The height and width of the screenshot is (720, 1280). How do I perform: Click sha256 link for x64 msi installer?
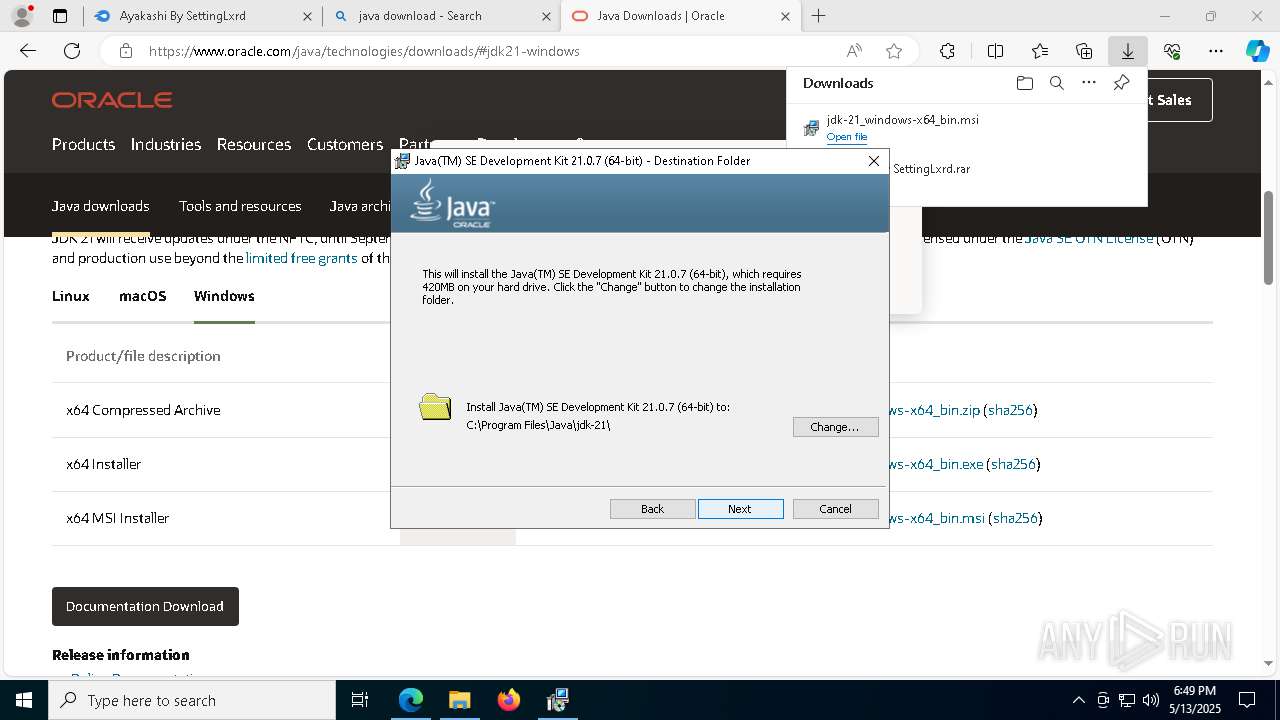[x=1016, y=518]
